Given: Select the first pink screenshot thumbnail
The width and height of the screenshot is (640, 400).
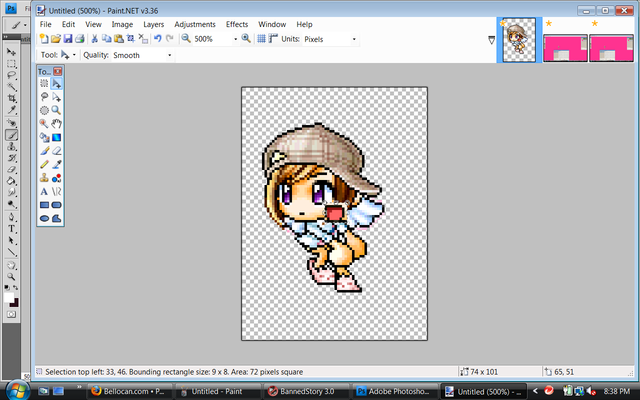Looking at the screenshot, I should point(565,48).
